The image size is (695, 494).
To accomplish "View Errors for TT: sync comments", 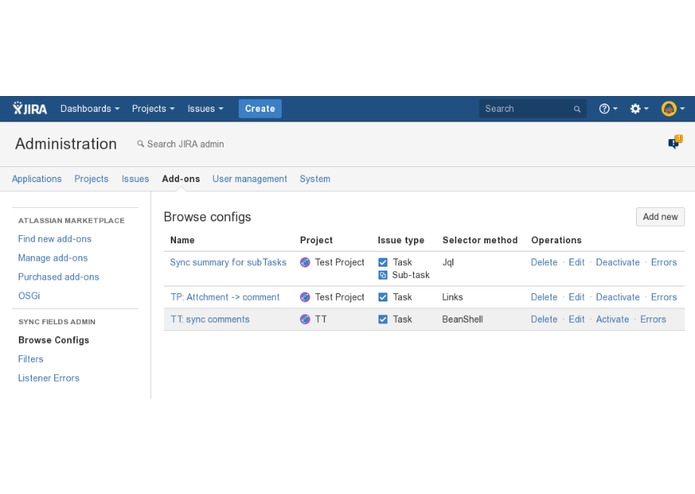I will click(x=653, y=319).
